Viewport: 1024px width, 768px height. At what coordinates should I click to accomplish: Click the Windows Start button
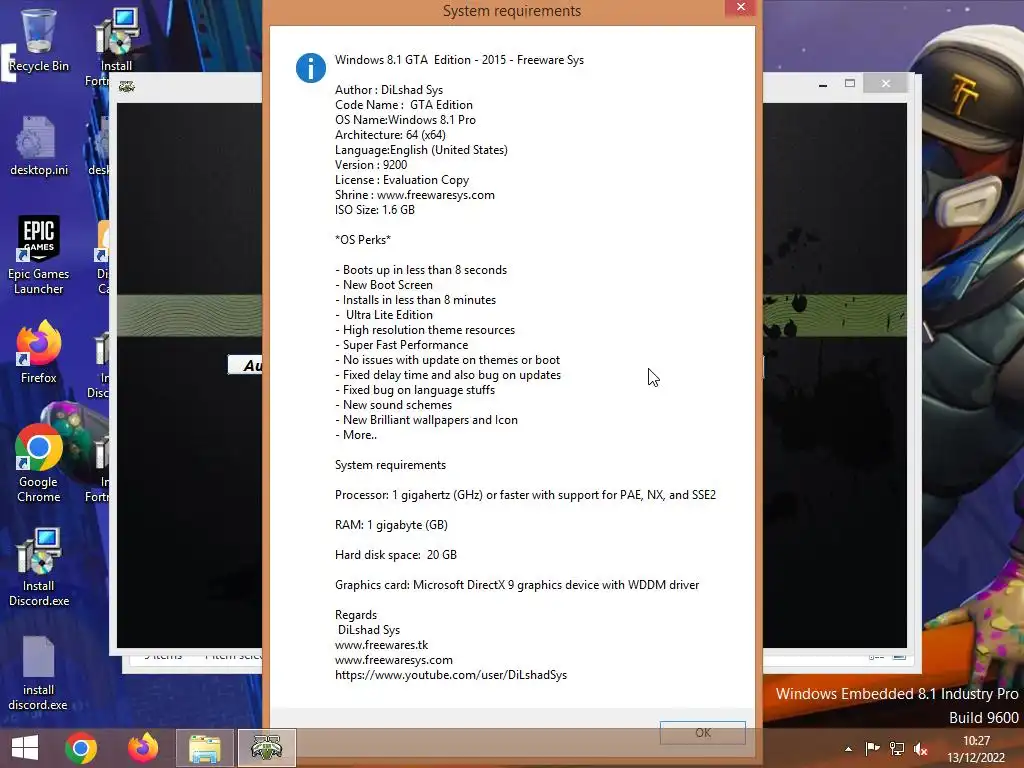[25, 748]
